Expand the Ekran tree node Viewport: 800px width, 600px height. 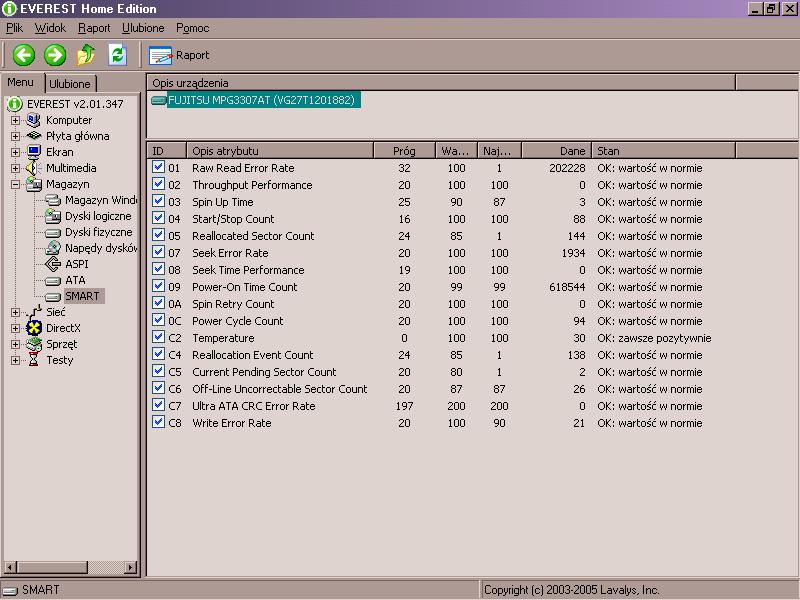click(15, 153)
